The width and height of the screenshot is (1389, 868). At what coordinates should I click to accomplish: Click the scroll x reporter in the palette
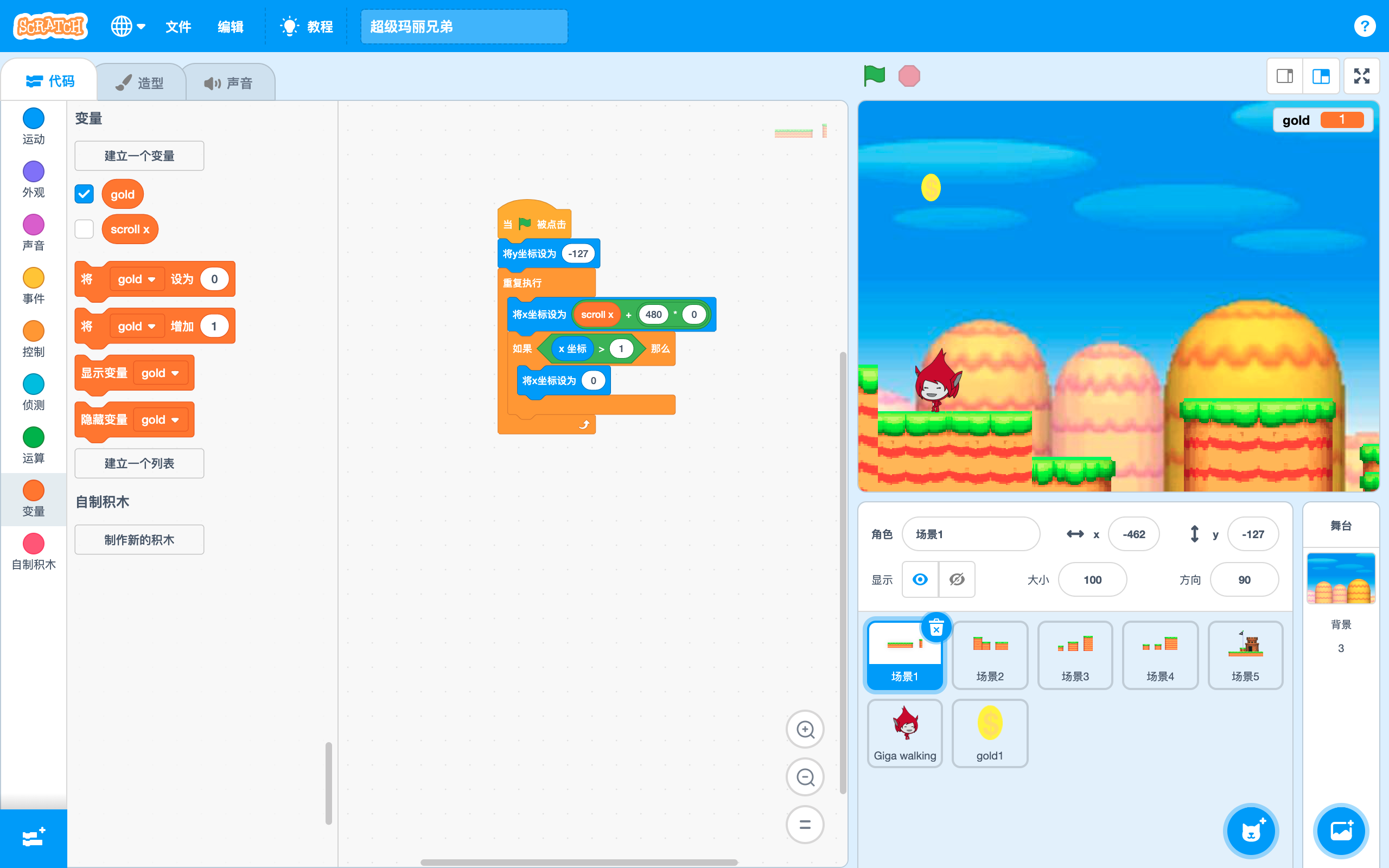point(130,229)
